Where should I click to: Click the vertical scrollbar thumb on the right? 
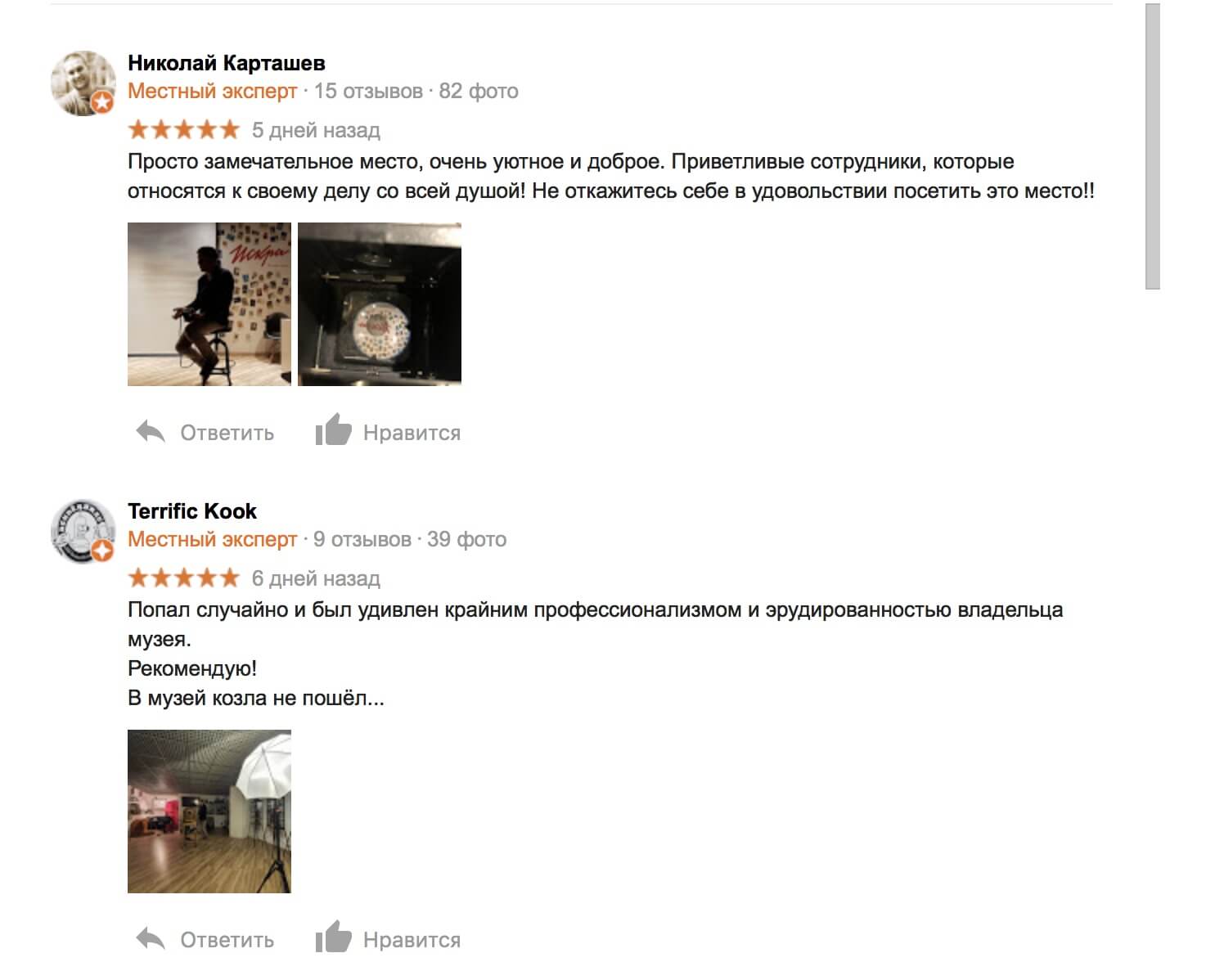(1153, 147)
